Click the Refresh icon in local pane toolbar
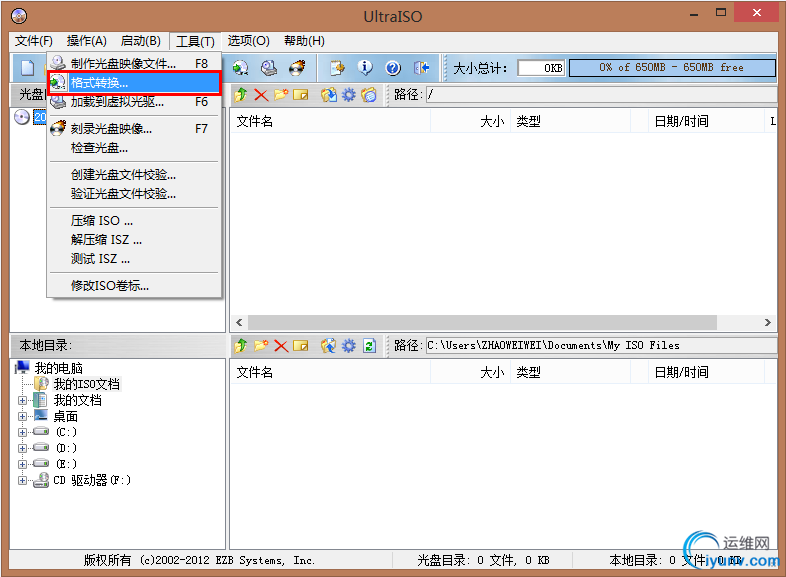The height and width of the screenshot is (577, 786). pos(369,345)
